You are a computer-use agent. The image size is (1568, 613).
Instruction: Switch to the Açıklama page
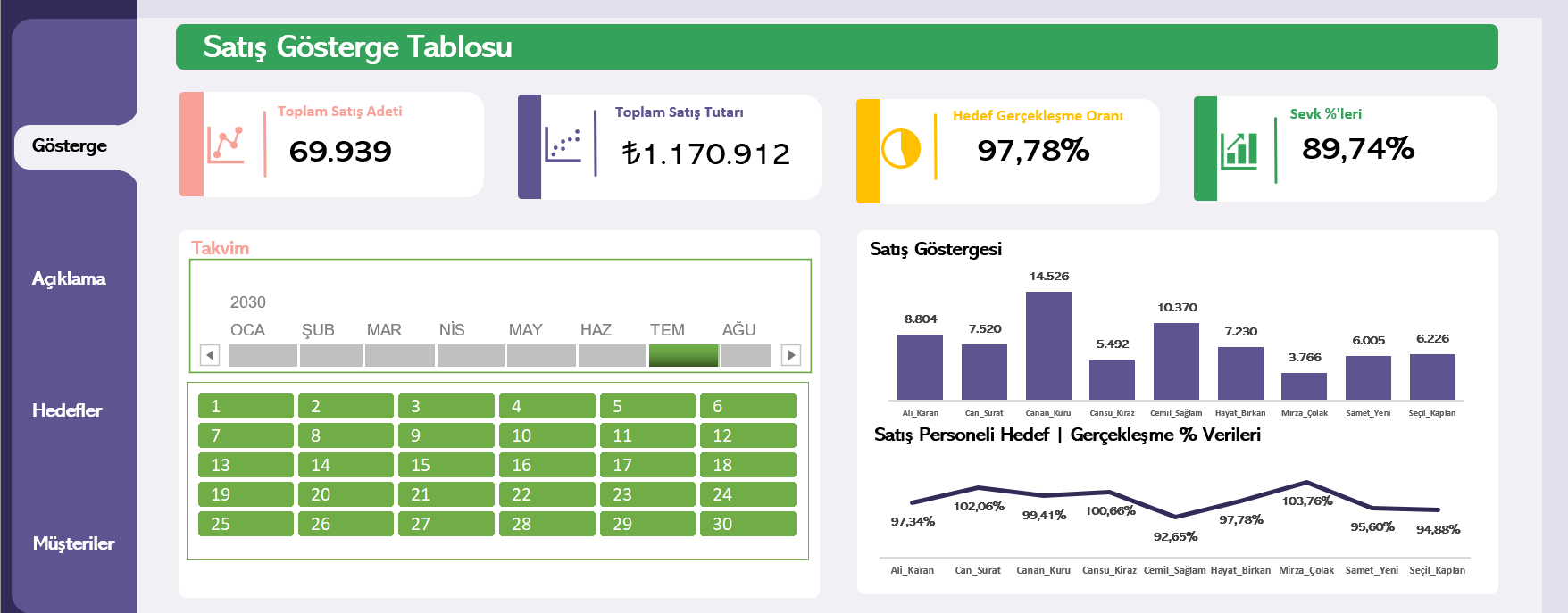69,278
